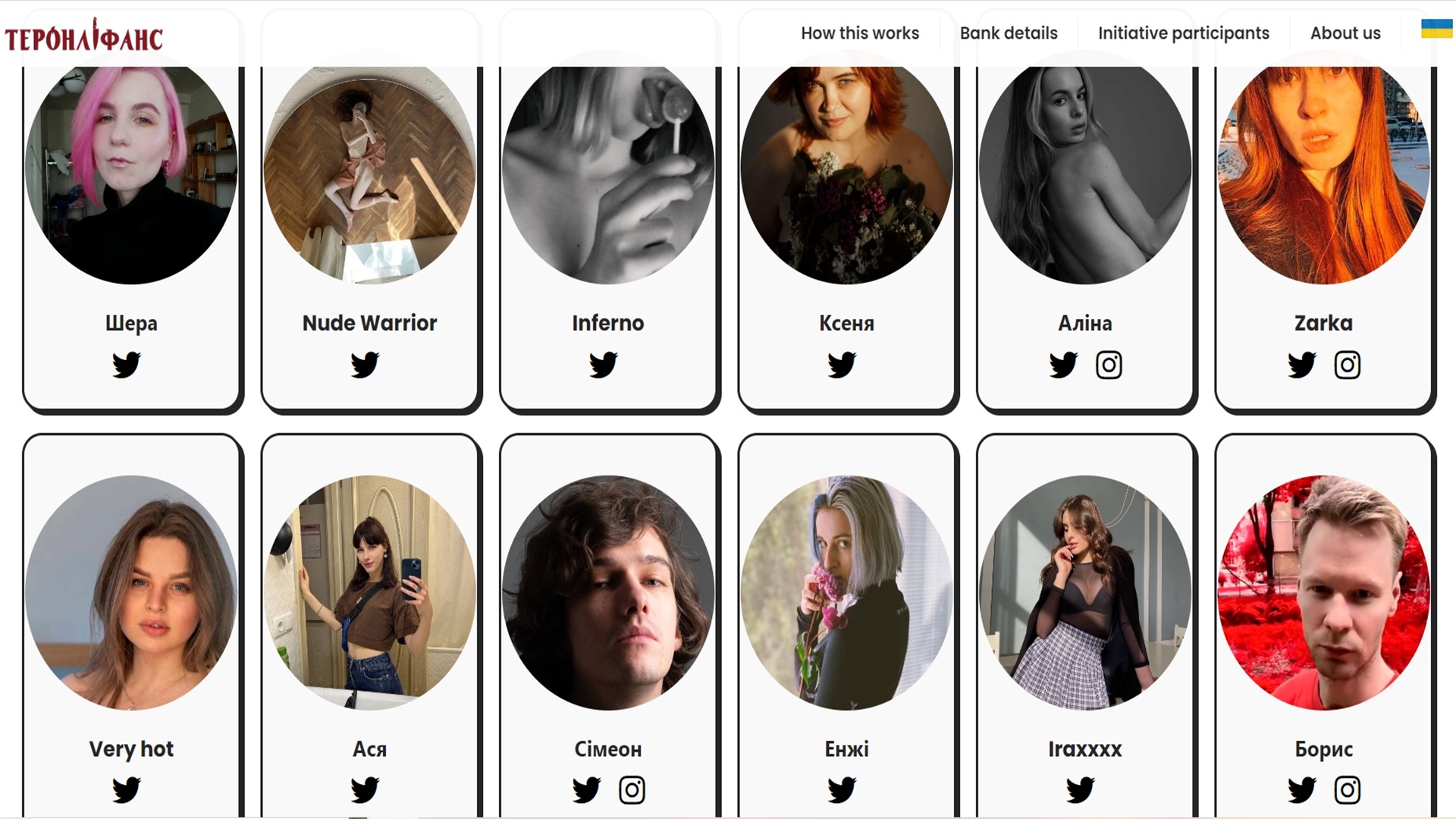The image size is (1456, 819).
Task: Select Very hot's profile photo
Action: (x=131, y=593)
